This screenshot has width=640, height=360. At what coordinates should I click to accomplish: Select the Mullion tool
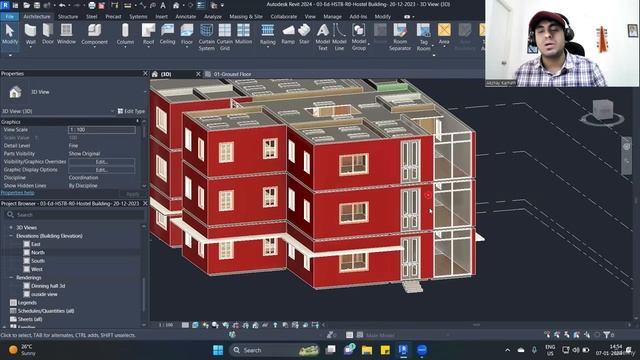tap(243, 34)
